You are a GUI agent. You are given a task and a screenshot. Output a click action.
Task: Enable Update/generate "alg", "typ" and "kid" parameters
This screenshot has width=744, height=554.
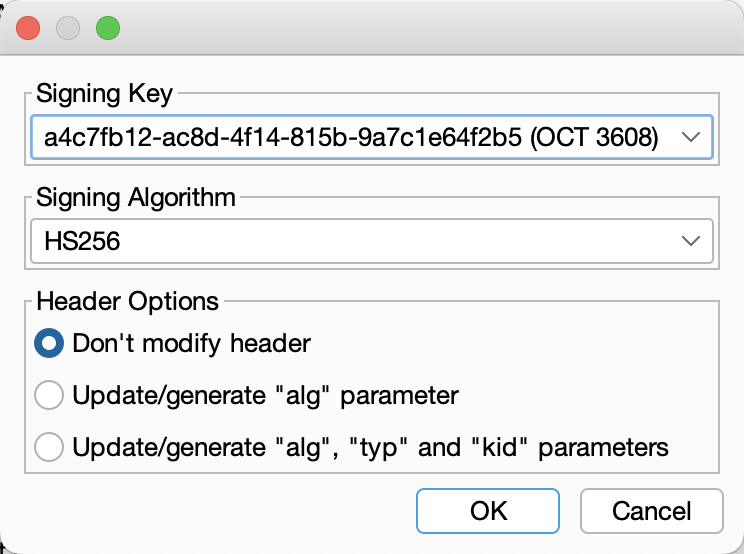[x=50, y=447]
